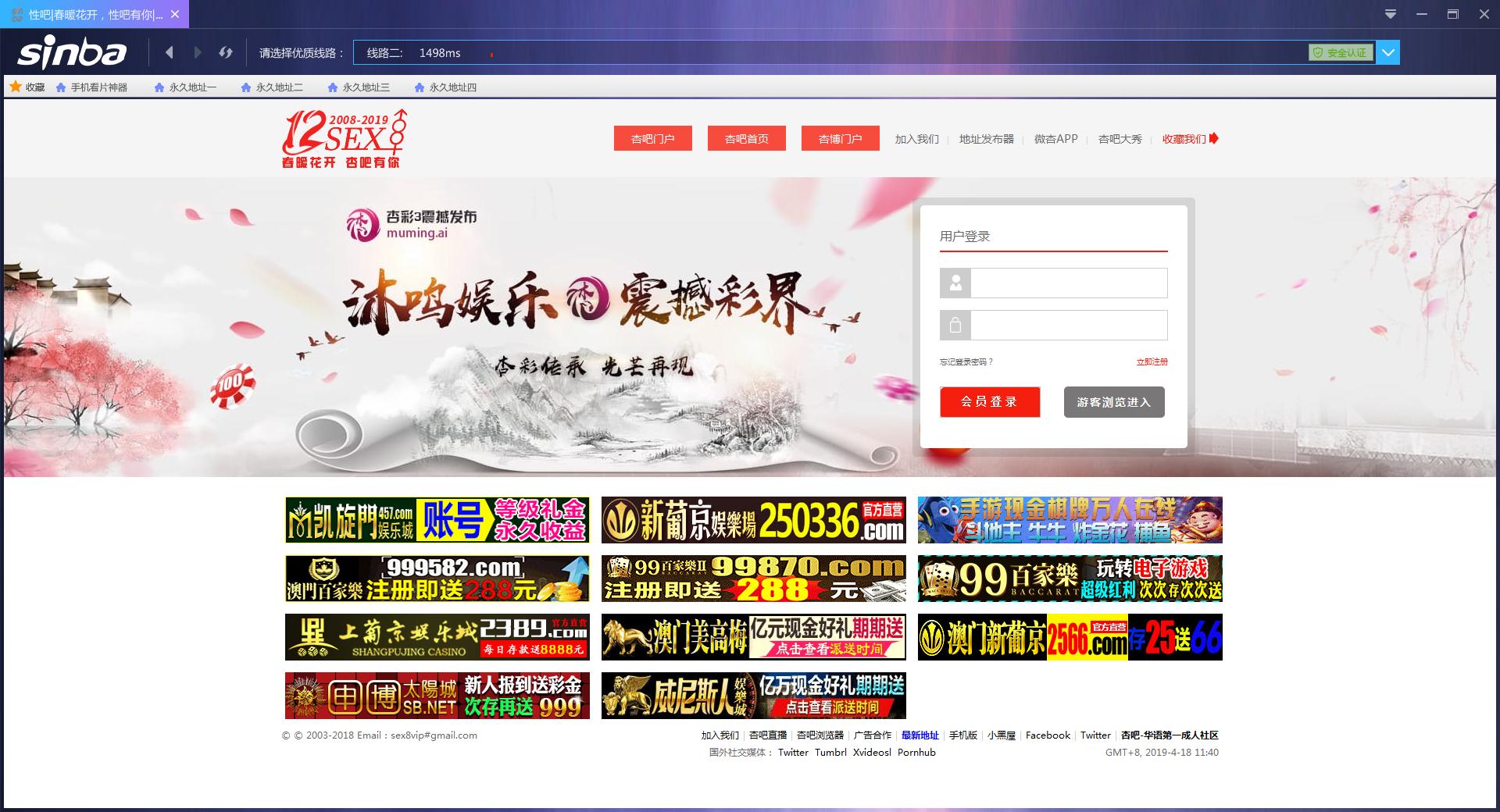Open the 澳门美高梅 ad banner
The height and width of the screenshot is (812, 1500).
754,637
